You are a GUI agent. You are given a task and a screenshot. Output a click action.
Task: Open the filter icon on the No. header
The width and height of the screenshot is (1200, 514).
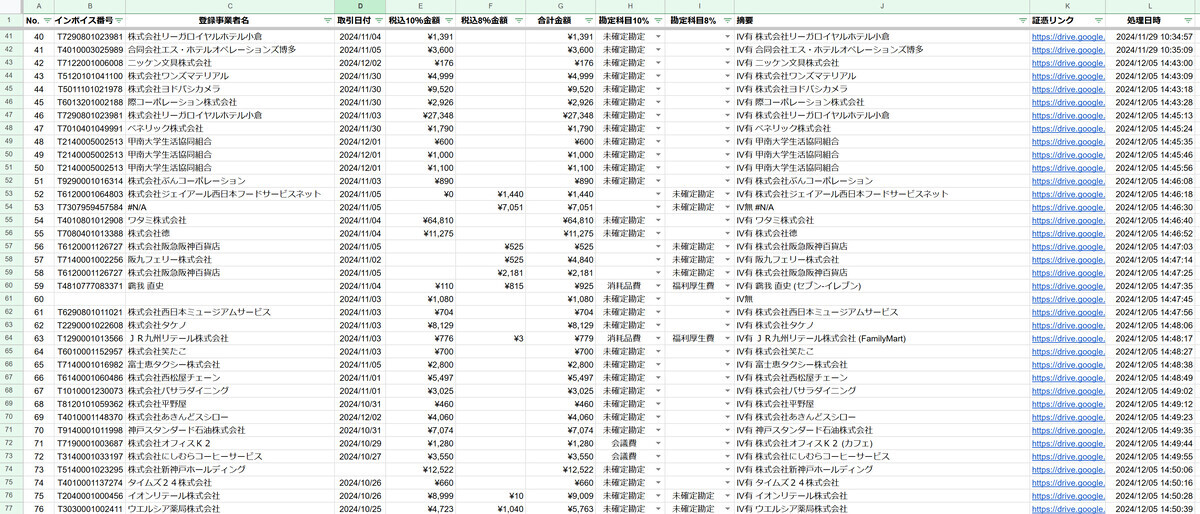(x=46, y=20)
